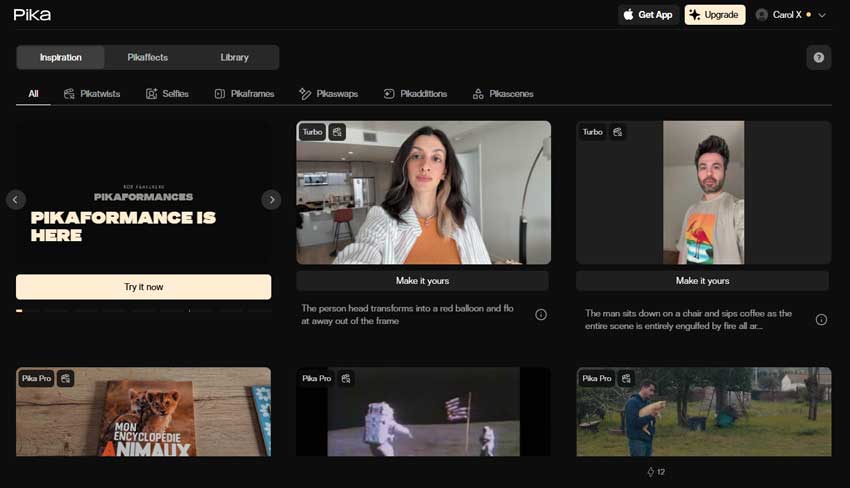Click the Pika logo
This screenshot has width=850, height=488.
(x=32, y=15)
